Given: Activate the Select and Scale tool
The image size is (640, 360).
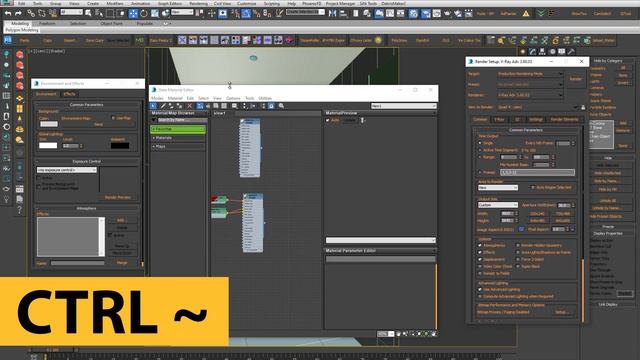Looking at the screenshot, I should pos(155,13).
